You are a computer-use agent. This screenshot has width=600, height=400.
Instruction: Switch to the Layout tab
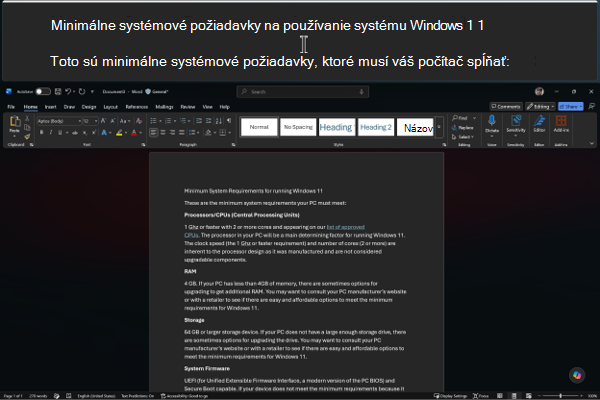click(x=111, y=107)
